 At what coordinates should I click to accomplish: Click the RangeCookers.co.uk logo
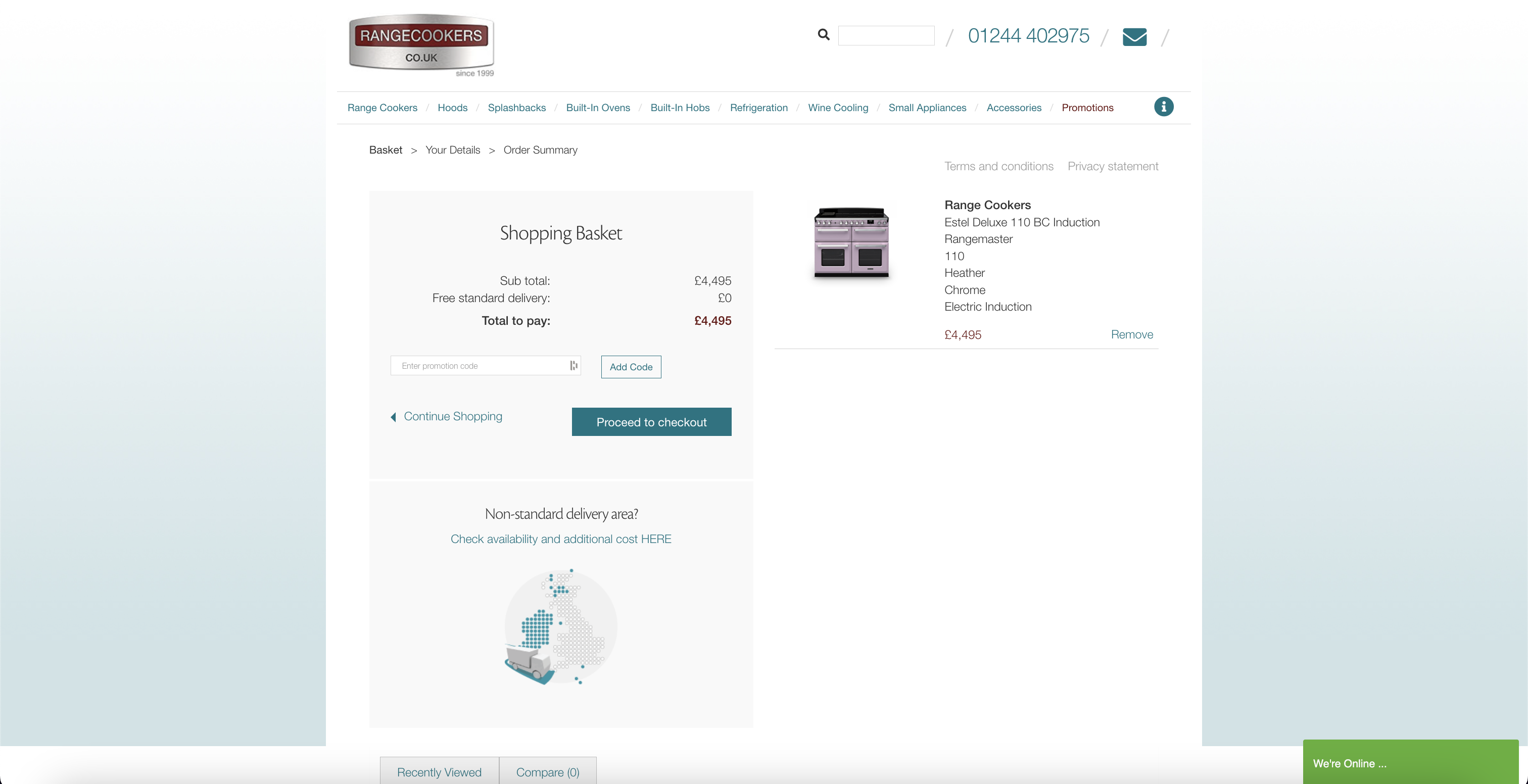point(421,45)
